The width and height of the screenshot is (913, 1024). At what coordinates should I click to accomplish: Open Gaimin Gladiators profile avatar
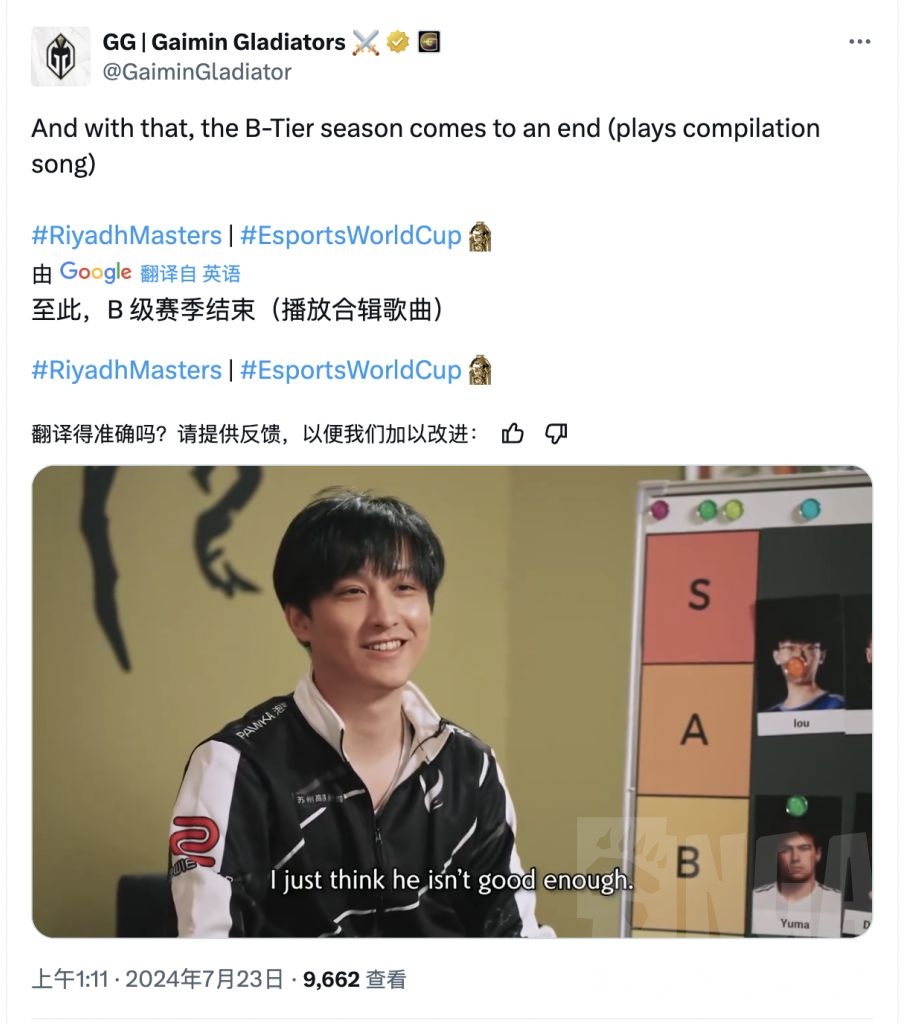(61, 57)
